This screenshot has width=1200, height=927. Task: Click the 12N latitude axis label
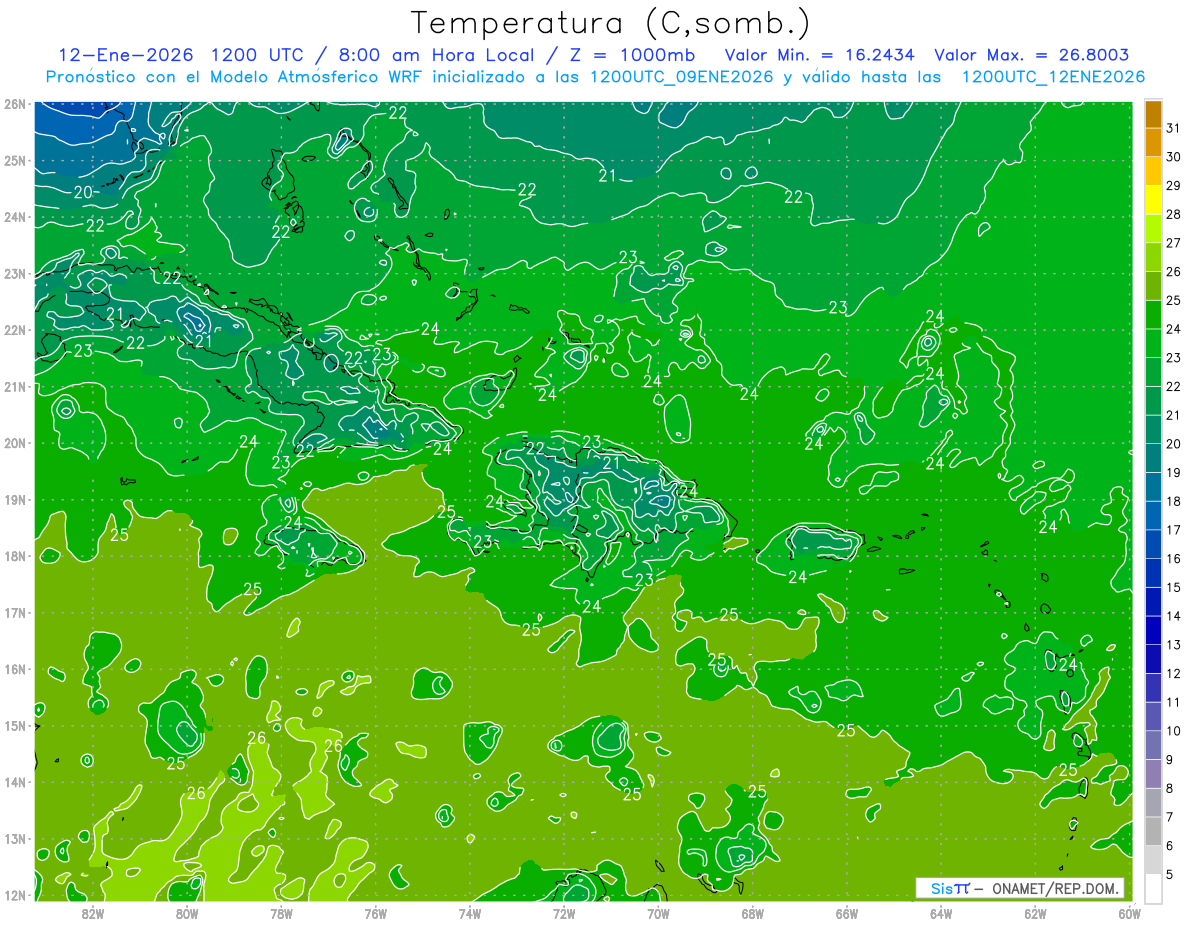tap(14, 895)
